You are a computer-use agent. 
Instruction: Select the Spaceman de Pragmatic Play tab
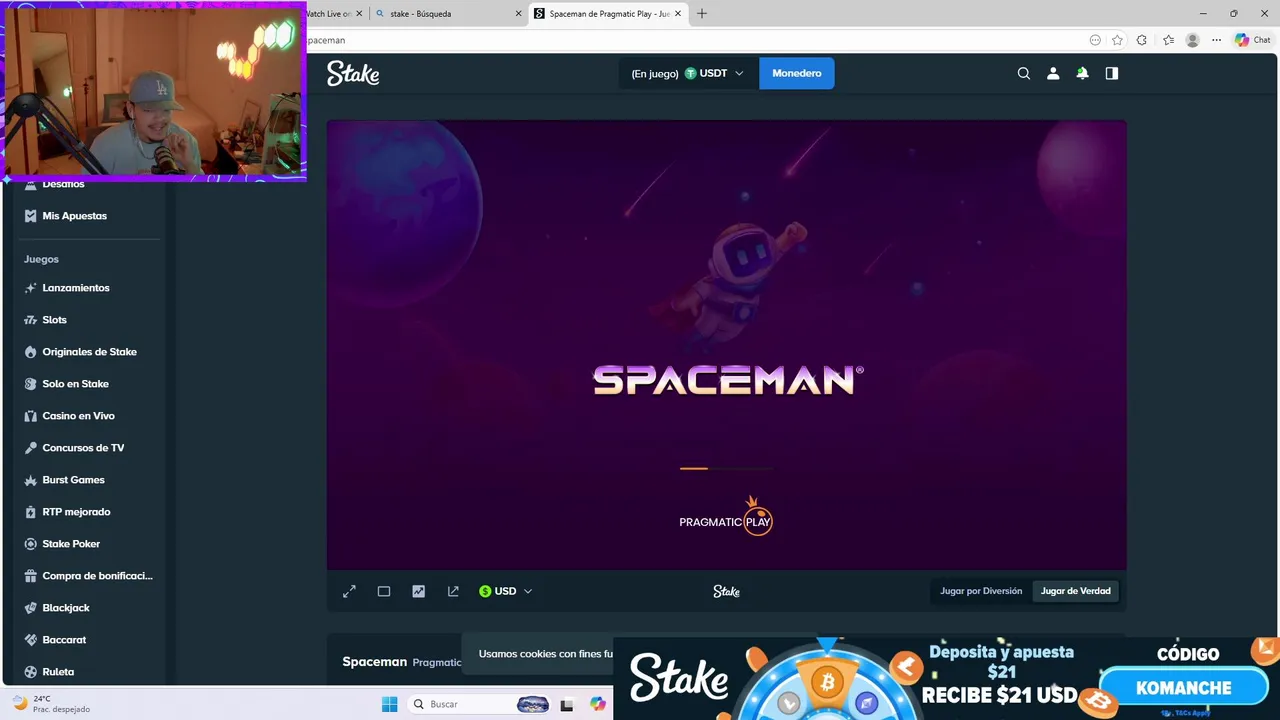(608, 14)
